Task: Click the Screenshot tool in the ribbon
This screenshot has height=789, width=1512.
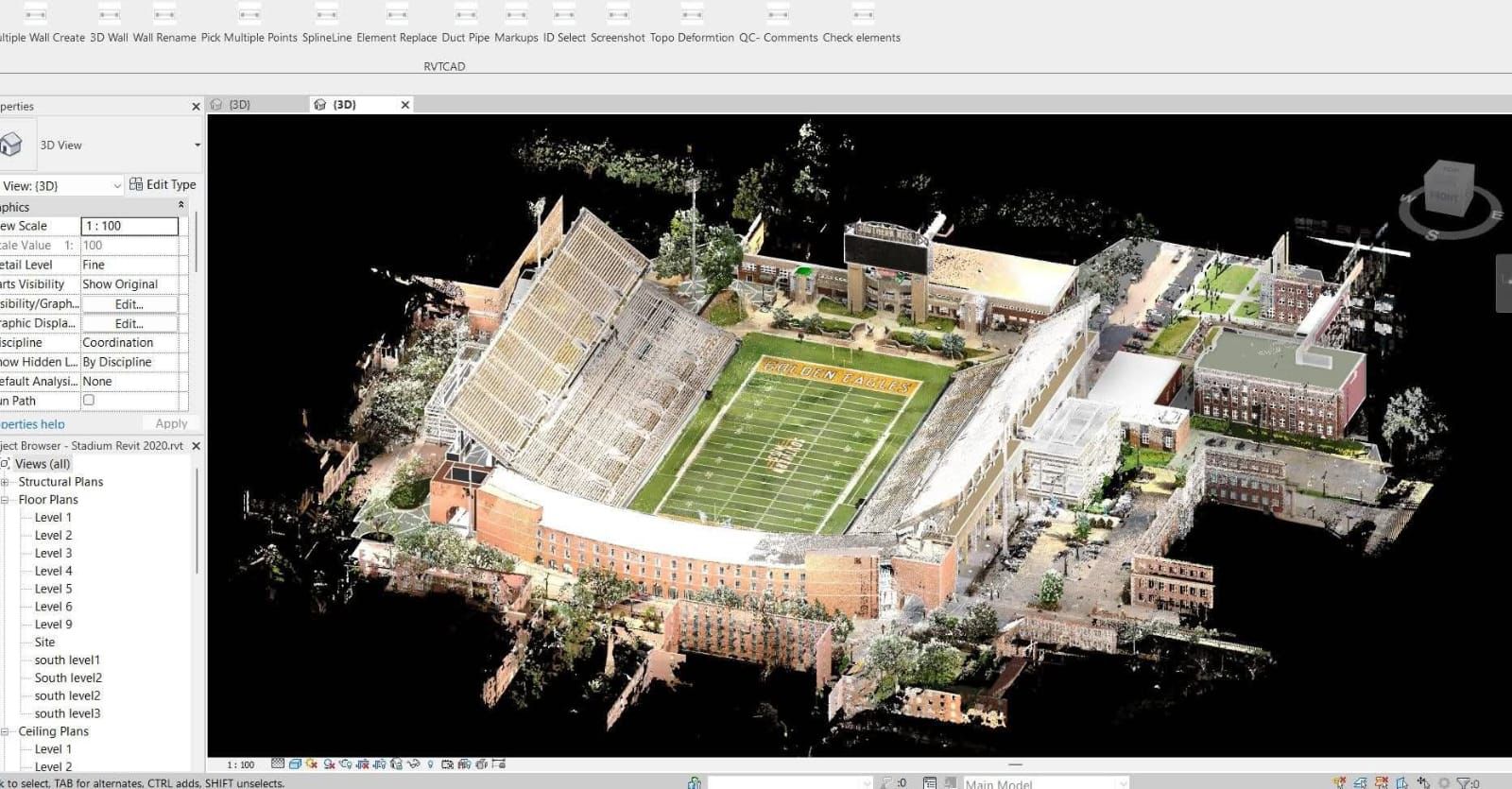Action: pos(618,26)
